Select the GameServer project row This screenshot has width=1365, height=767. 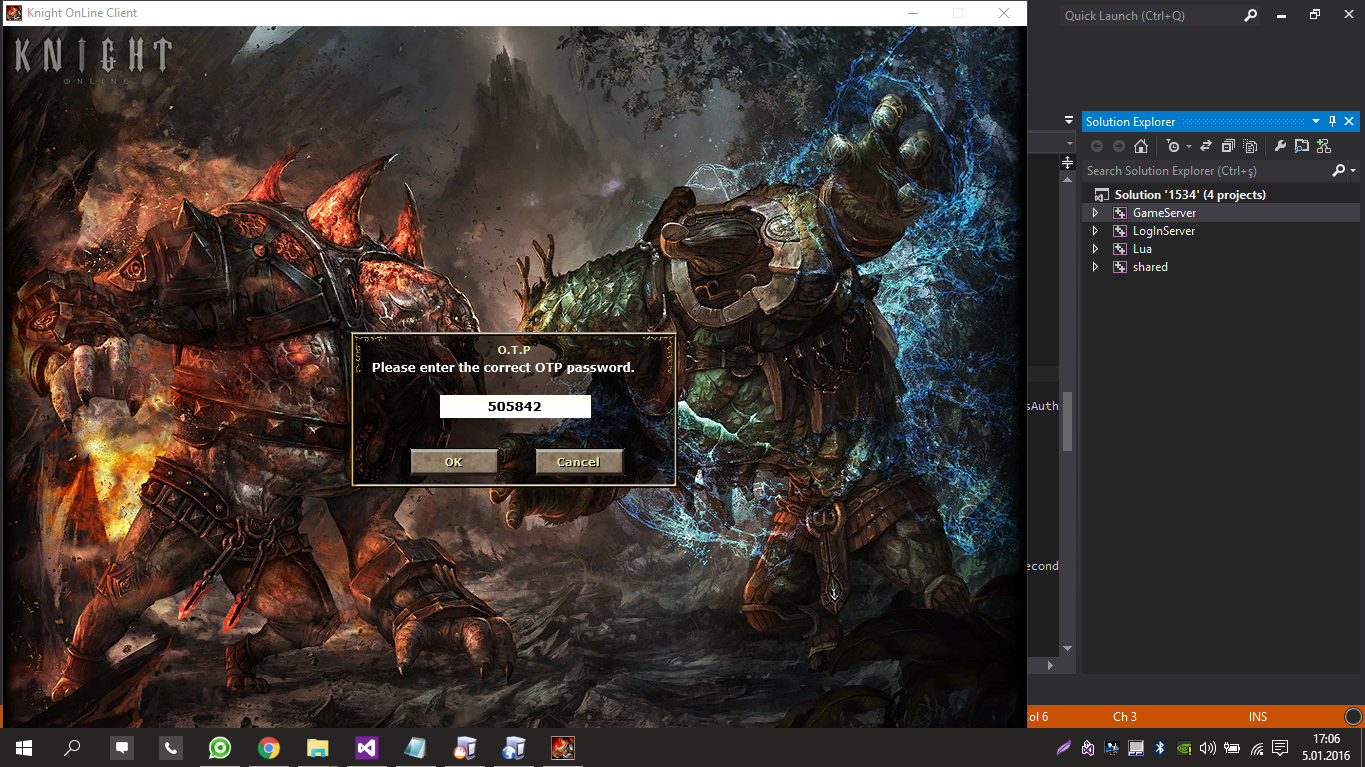(x=1221, y=213)
